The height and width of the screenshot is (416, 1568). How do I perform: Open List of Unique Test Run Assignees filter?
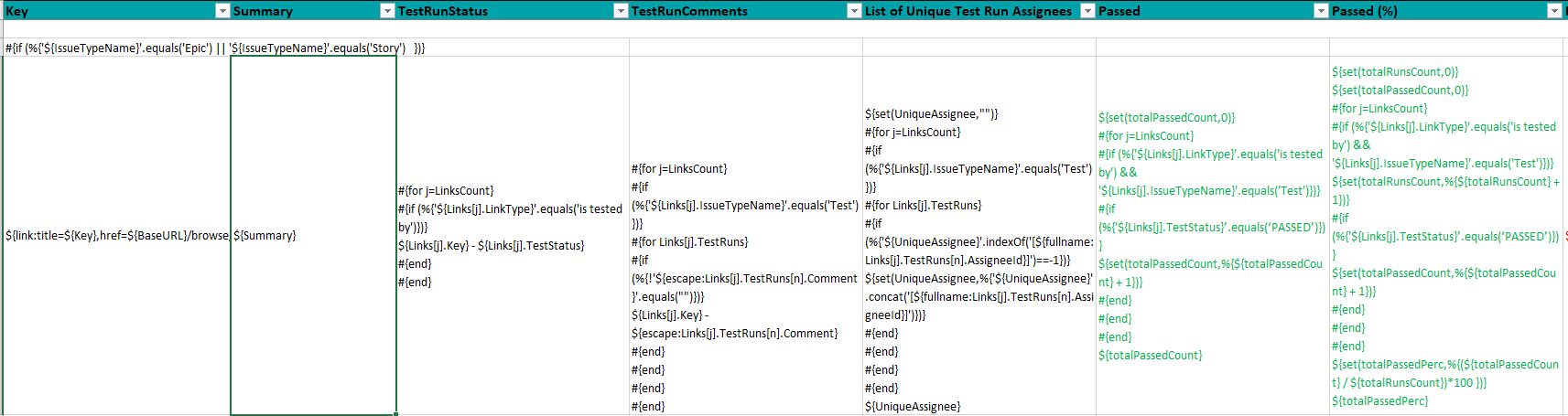1087,11
